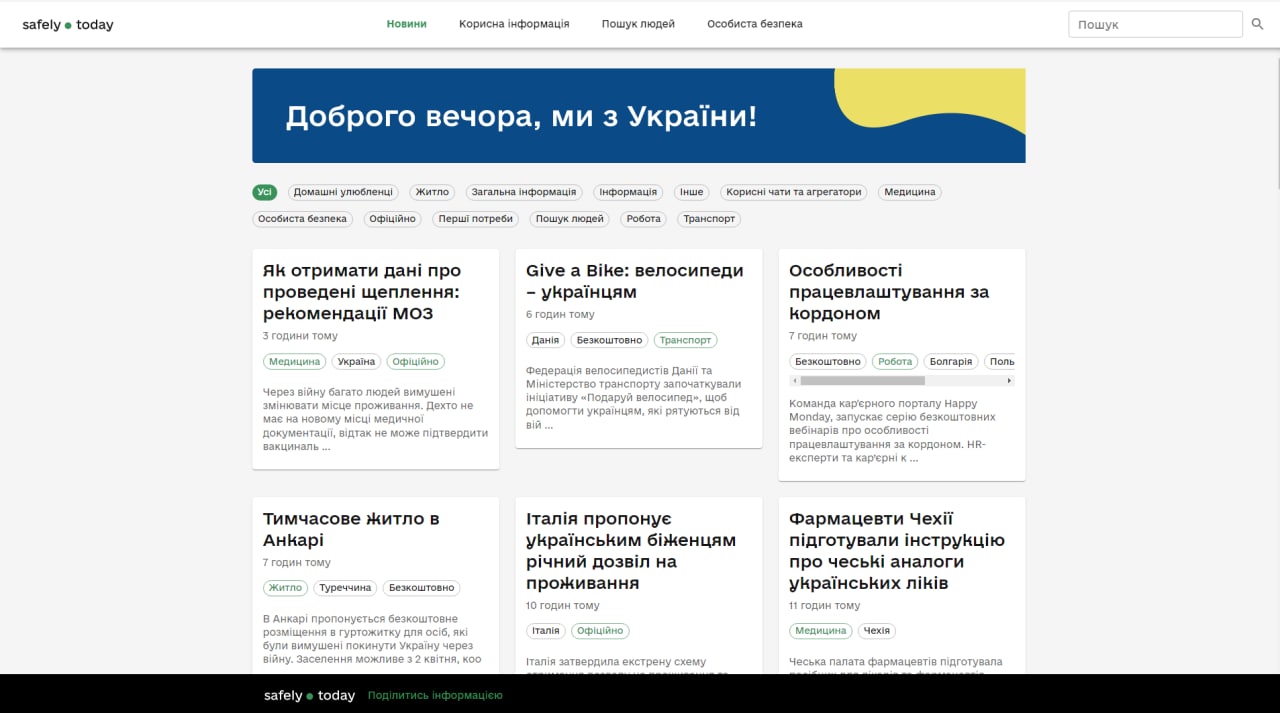Filter by Домашні улюбленці category
This screenshot has width=1280, height=713.
tap(343, 192)
